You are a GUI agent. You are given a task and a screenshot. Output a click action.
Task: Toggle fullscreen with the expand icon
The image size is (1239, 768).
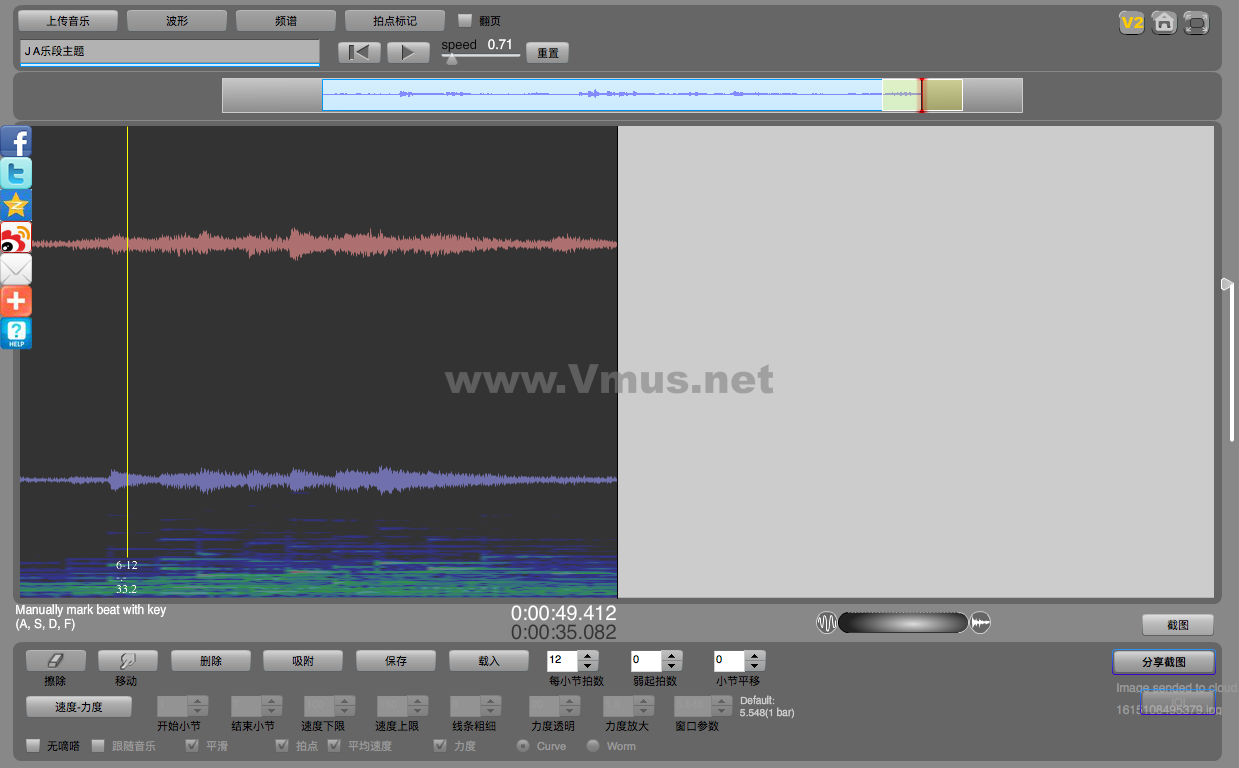[x=1196, y=22]
